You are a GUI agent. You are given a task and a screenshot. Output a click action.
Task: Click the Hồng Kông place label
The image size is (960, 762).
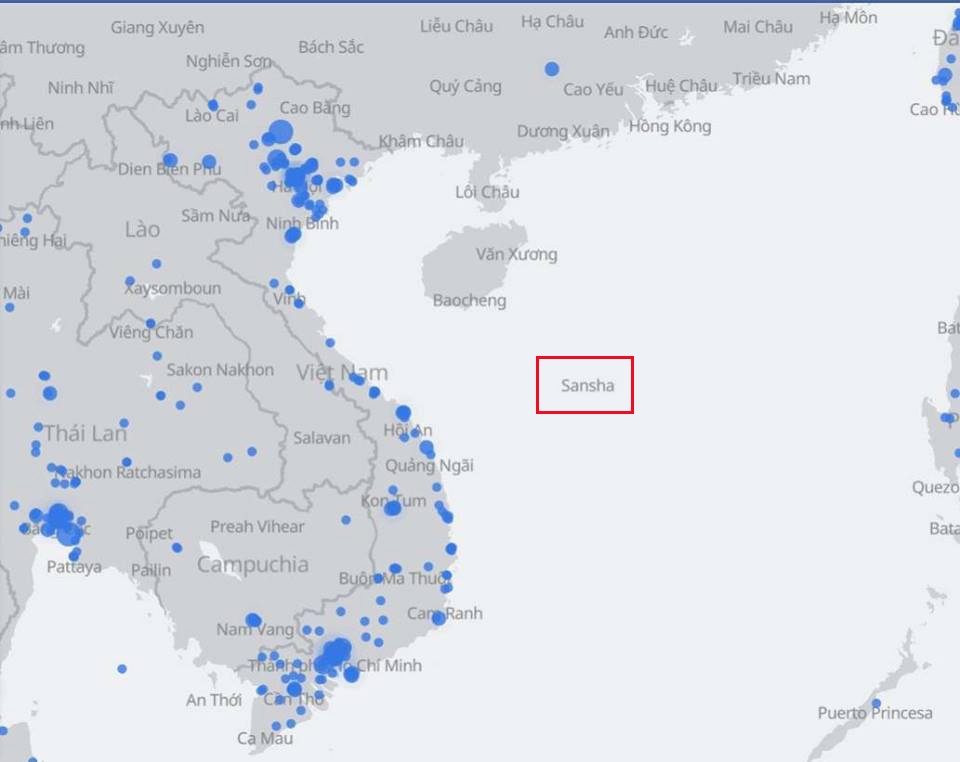[x=671, y=126]
